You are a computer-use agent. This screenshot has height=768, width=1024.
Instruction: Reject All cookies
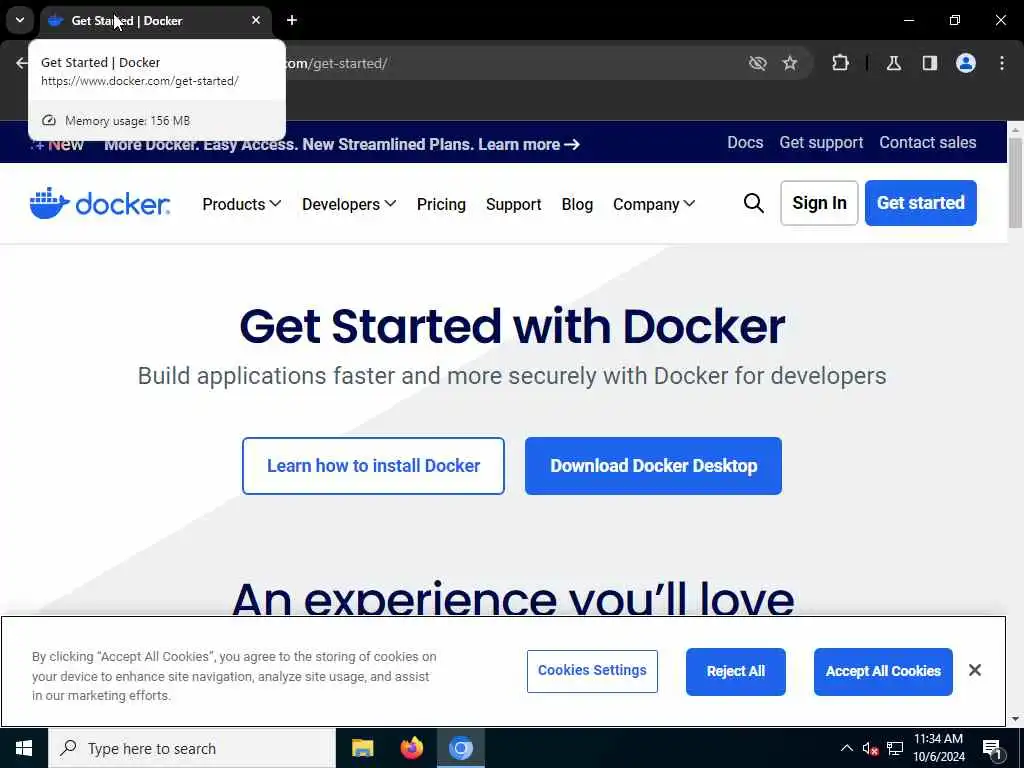tap(735, 671)
